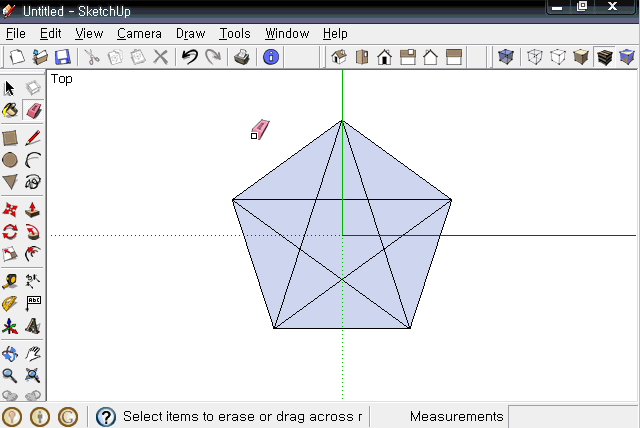Enable Shaded With Textures style icon

[x=604, y=57]
